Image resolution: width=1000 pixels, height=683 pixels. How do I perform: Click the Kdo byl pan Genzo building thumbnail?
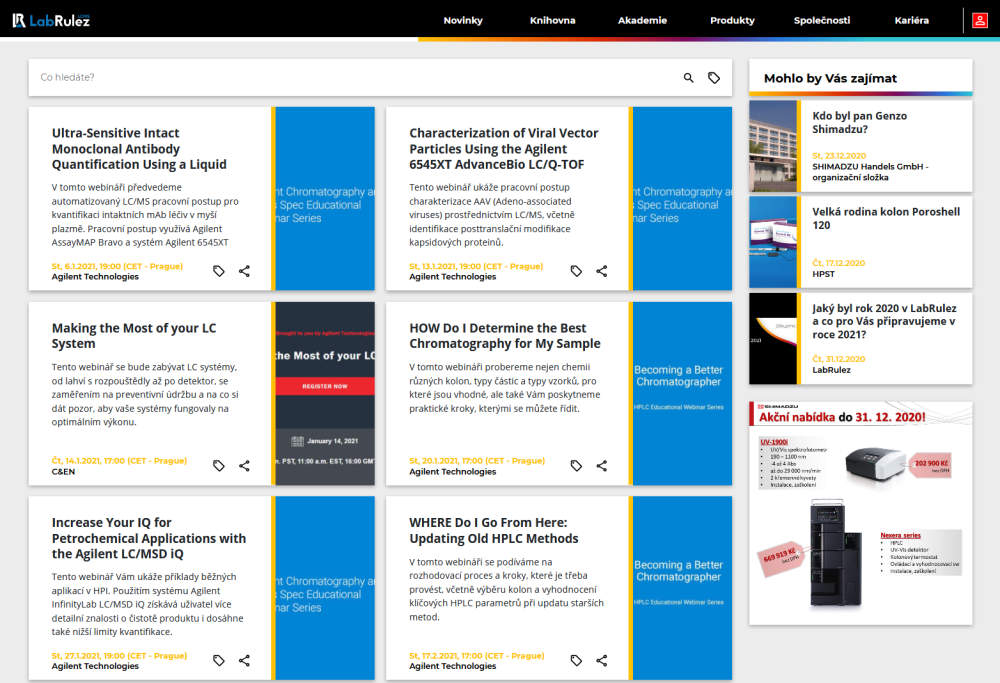773,146
